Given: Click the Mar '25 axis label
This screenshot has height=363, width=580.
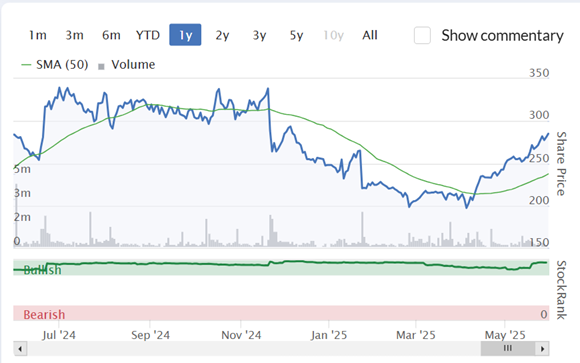Looking at the screenshot, I should [x=416, y=335].
